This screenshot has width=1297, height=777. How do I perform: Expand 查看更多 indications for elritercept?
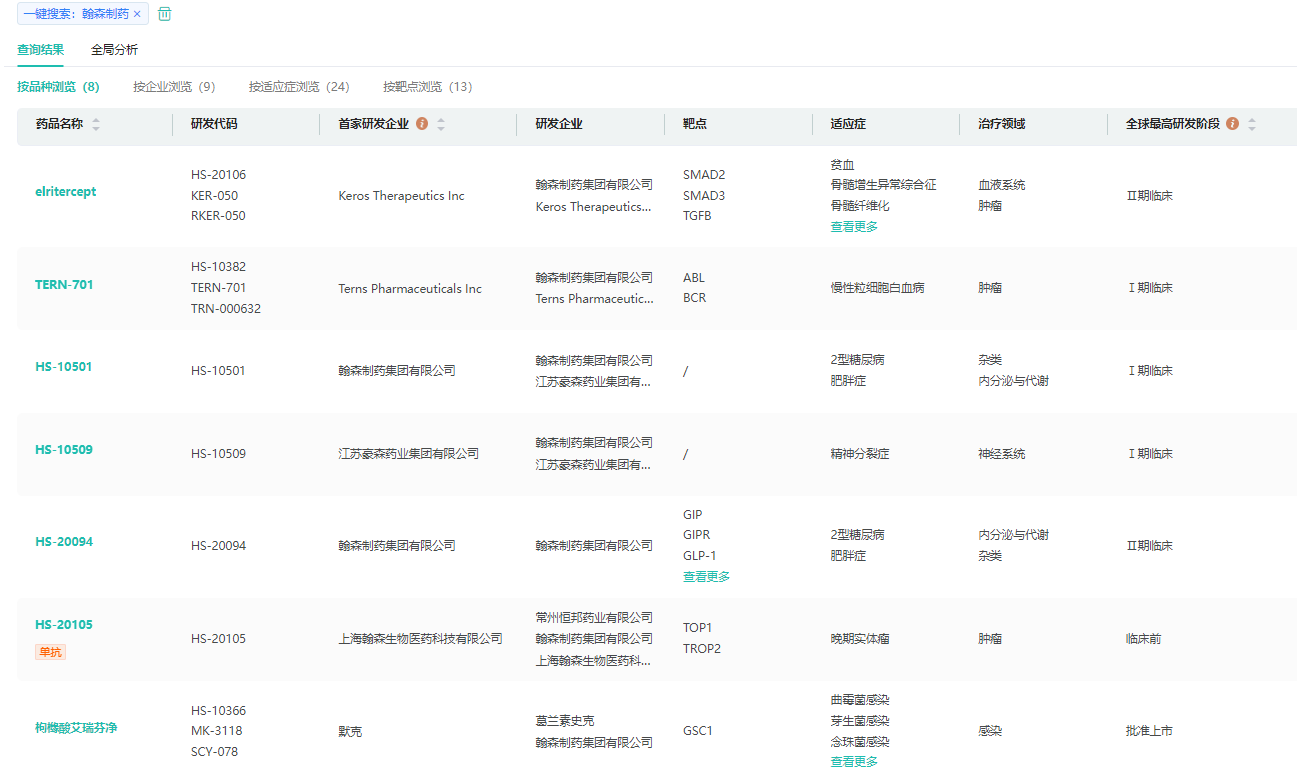(854, 227)
